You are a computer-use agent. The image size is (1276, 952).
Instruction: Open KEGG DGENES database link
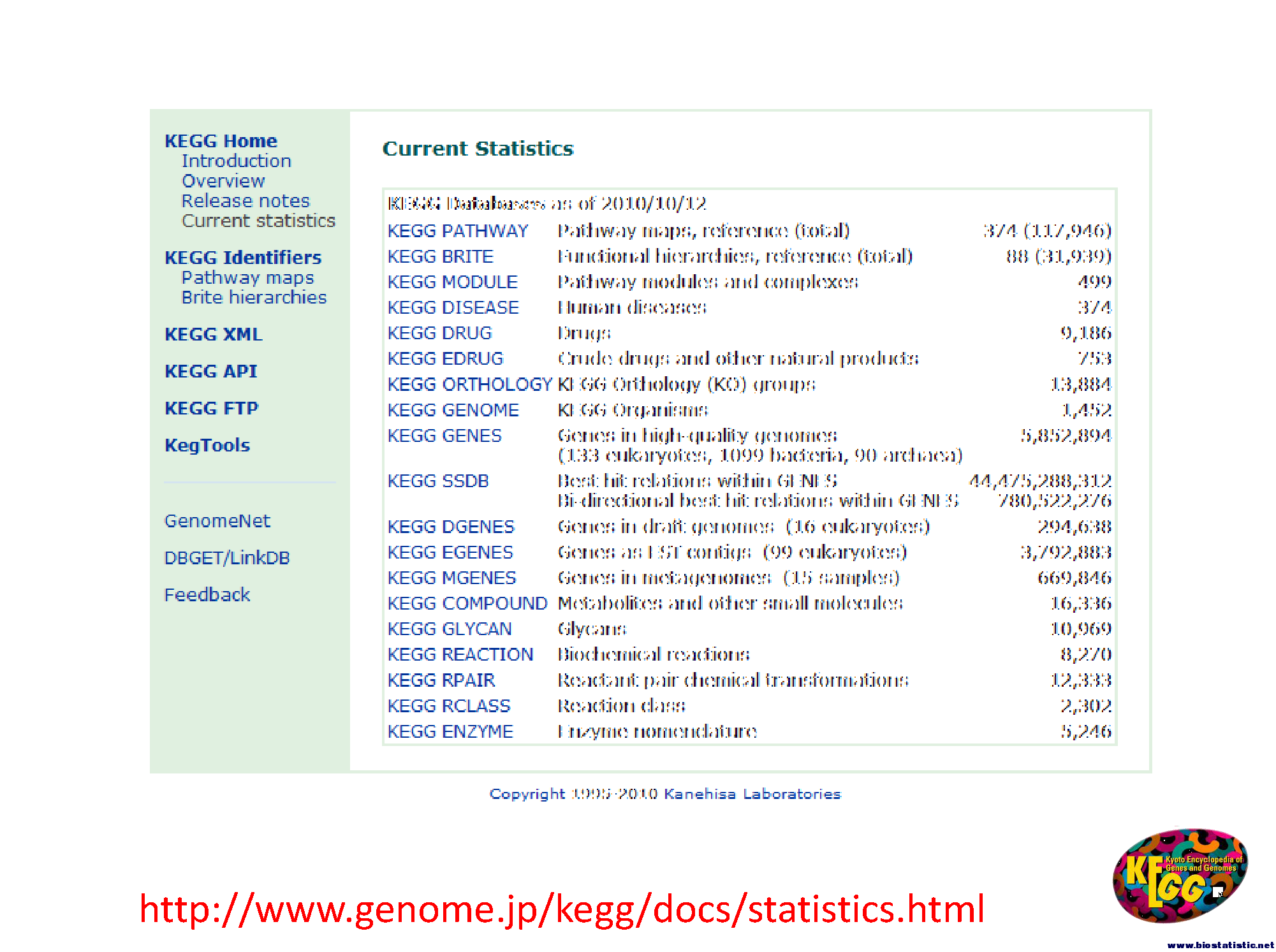tap(451, 527)
